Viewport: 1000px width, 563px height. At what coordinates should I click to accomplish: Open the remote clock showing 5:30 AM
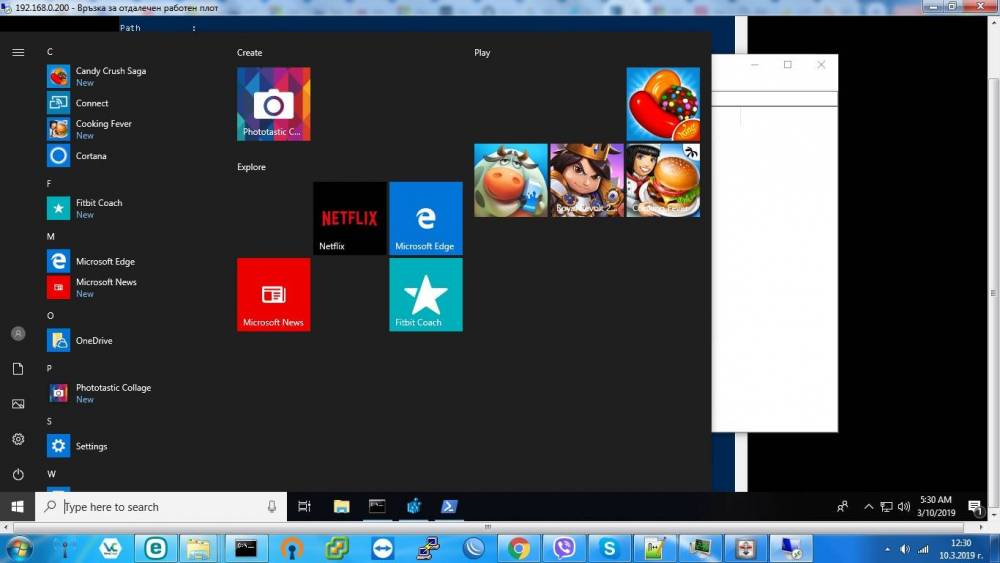point(936,506)
